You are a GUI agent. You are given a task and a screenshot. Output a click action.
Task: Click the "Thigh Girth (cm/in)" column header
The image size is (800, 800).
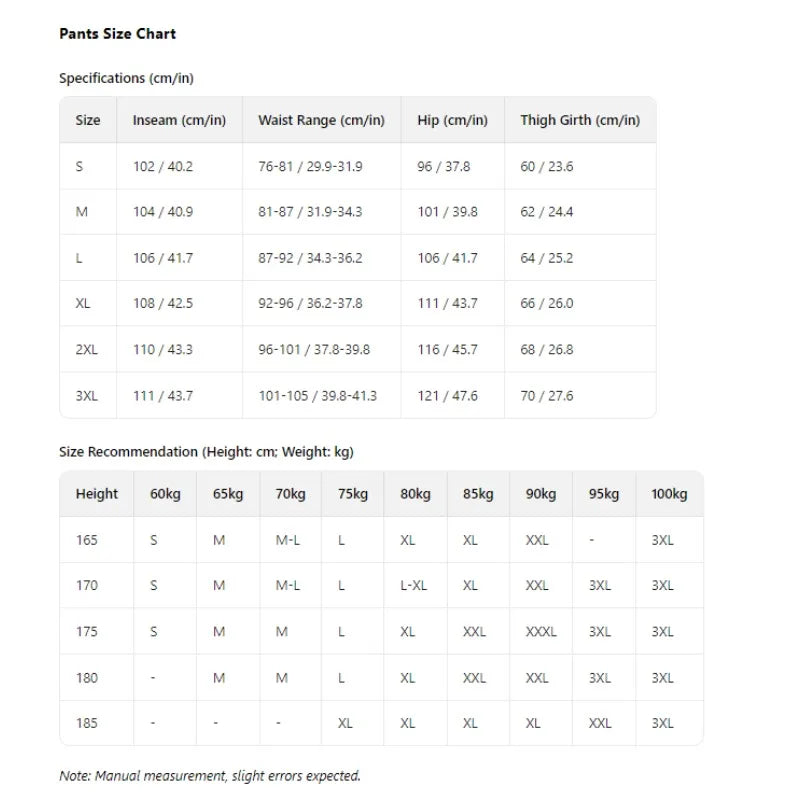[579, 120]
